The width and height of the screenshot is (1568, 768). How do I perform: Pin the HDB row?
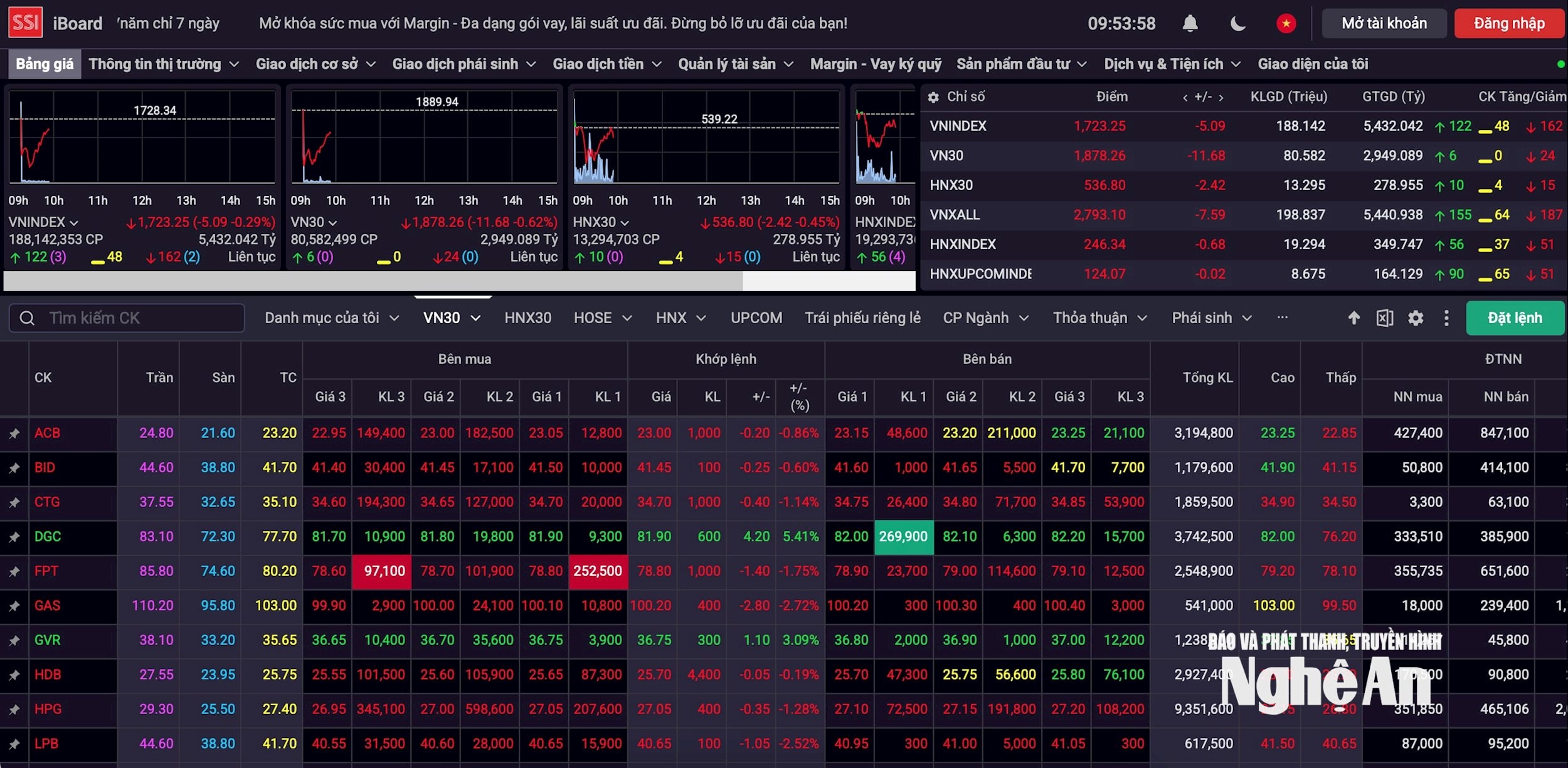coord(14,675)
